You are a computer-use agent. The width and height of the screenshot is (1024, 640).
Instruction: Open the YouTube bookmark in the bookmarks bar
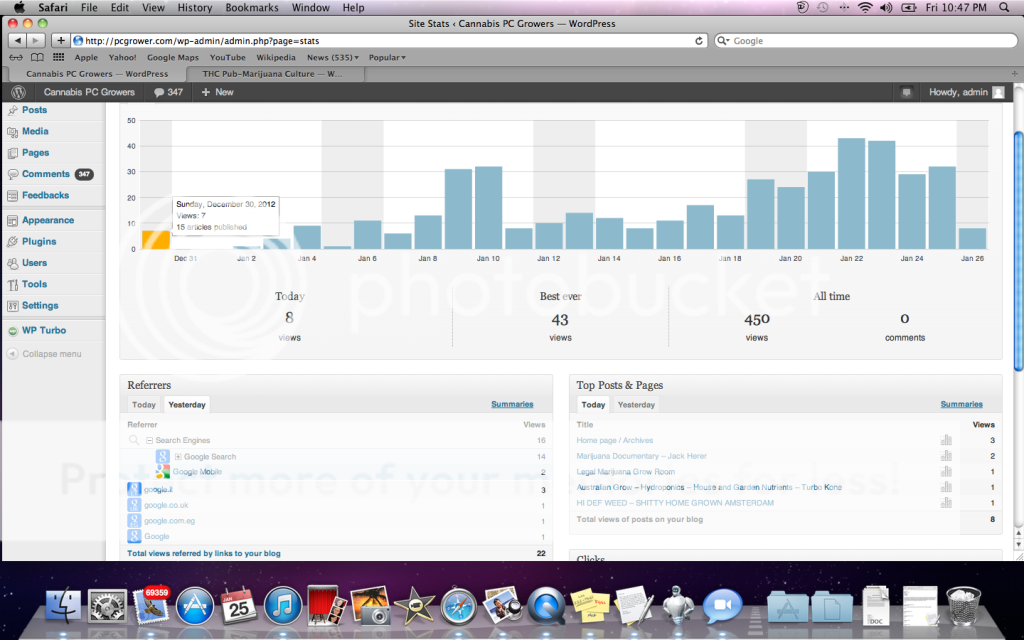(227, 57)
